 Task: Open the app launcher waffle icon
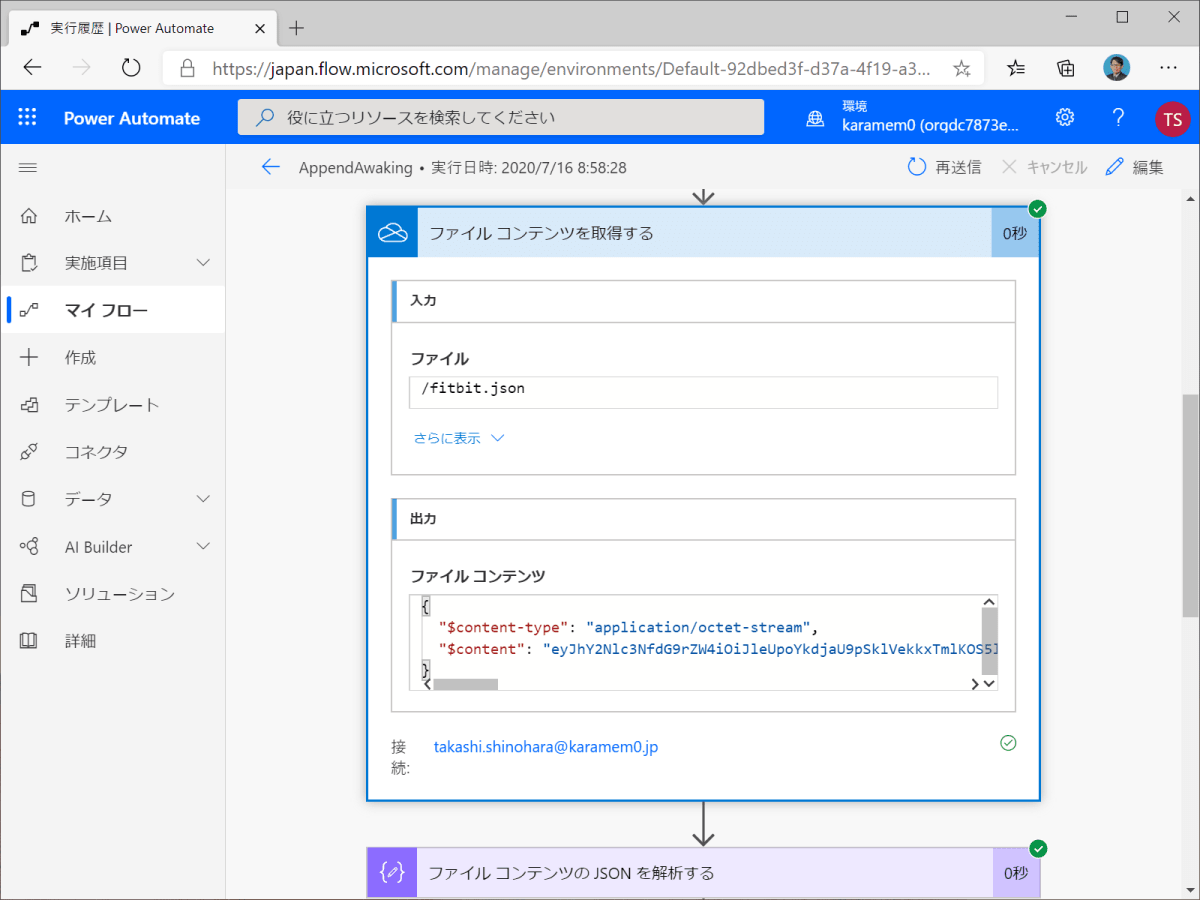tap(27, 118)
